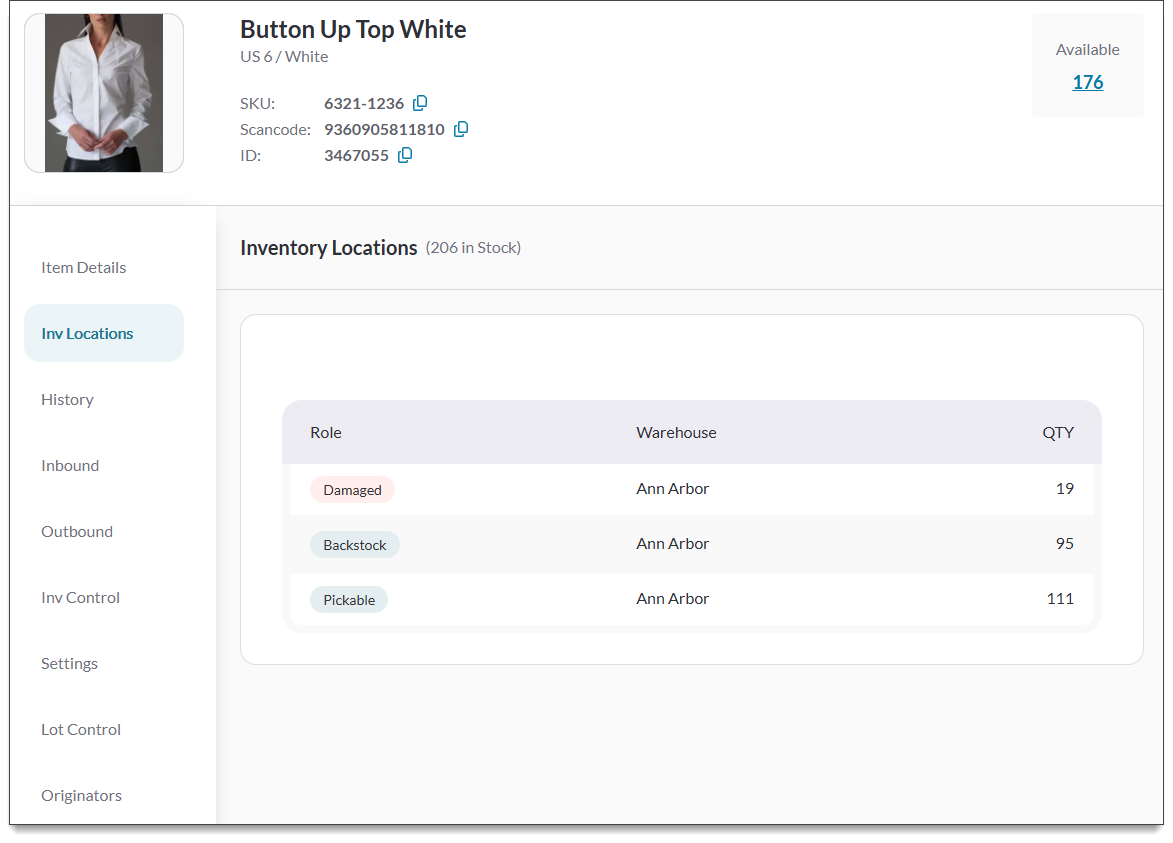Sort by the QTY column header

[x=1057, y=433]
